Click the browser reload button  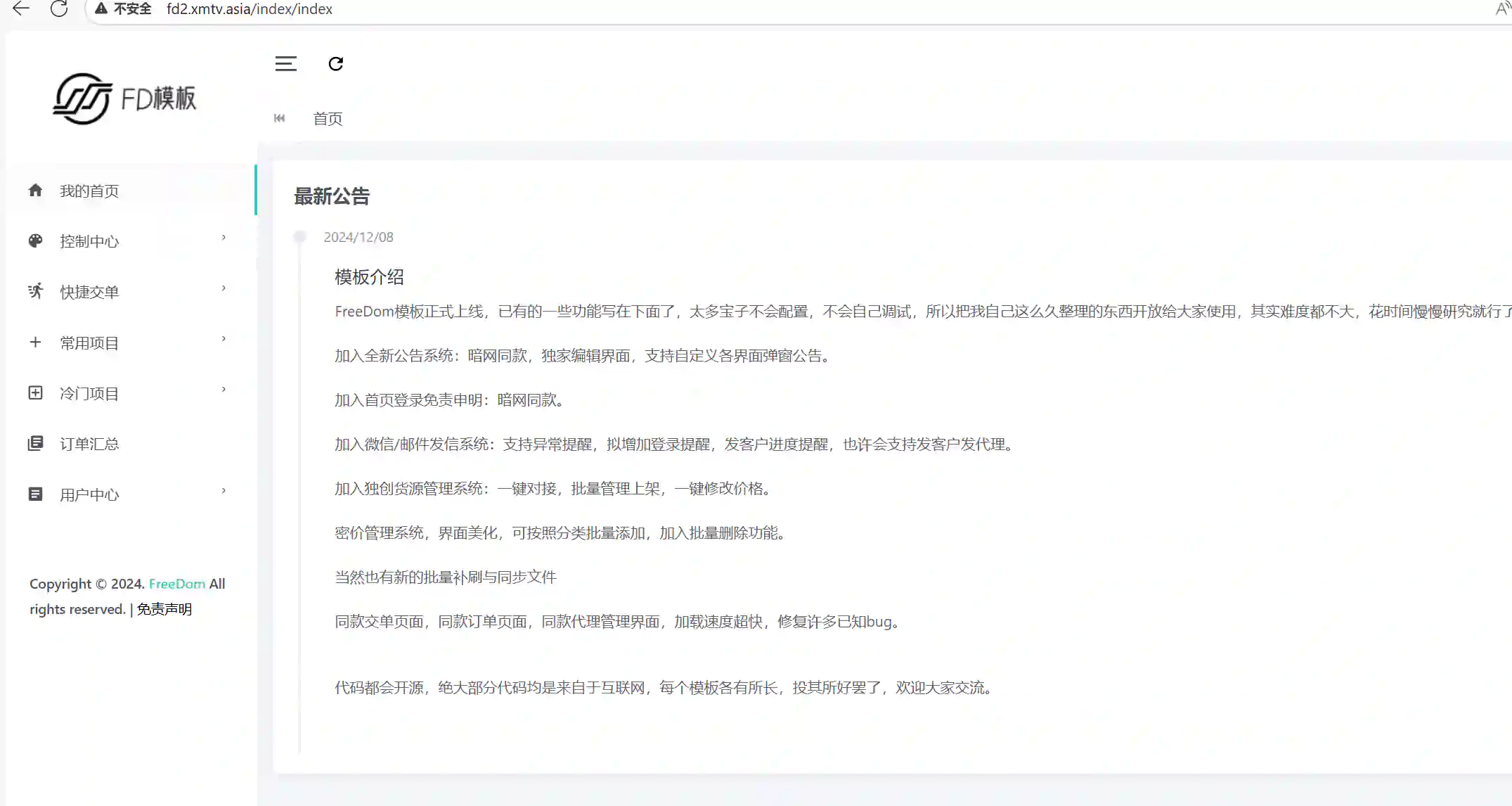coord(59,9)
